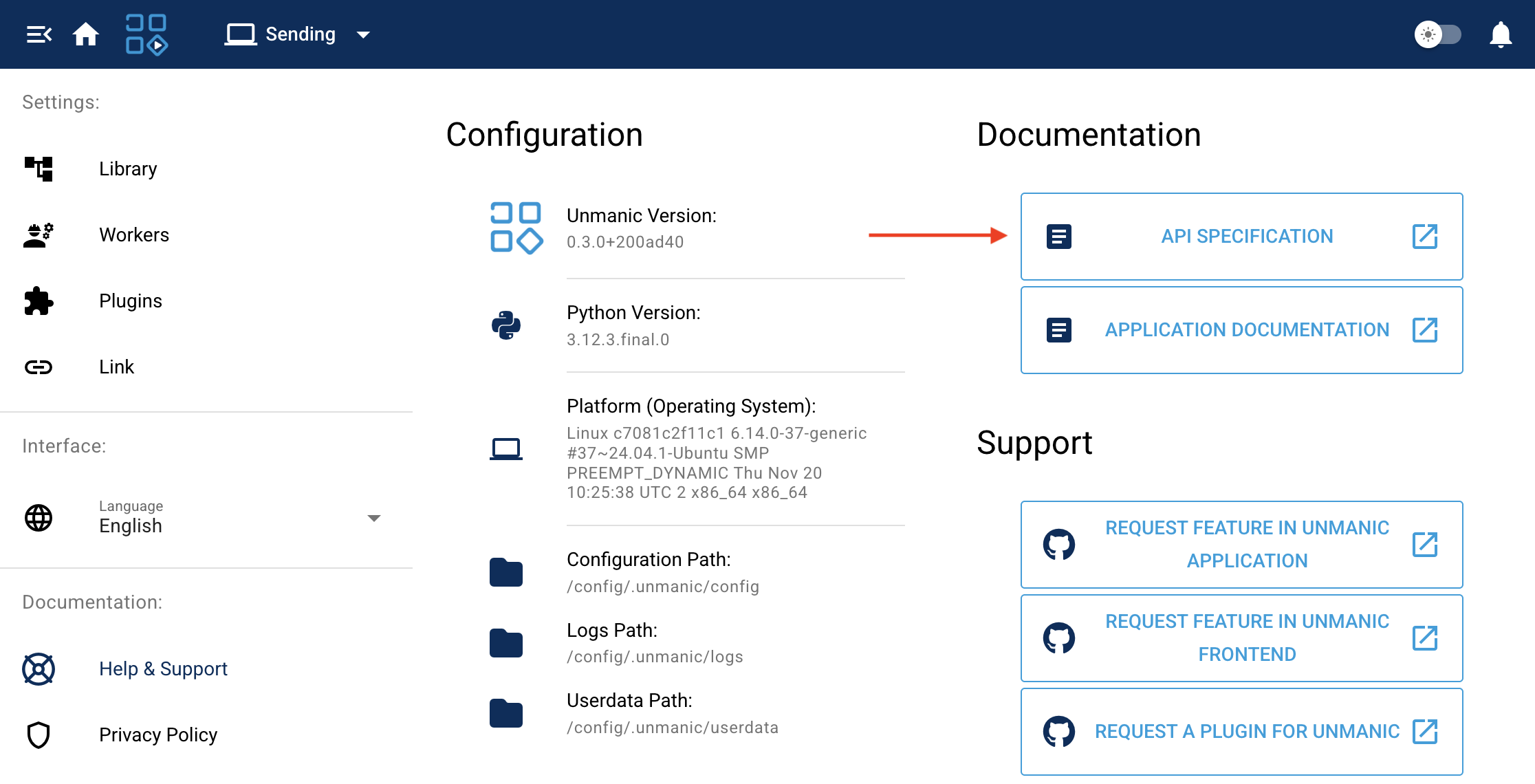Screen dimensions: 1535x784
Task: Toggle the dark mode switch
Action: (1437, 34)
